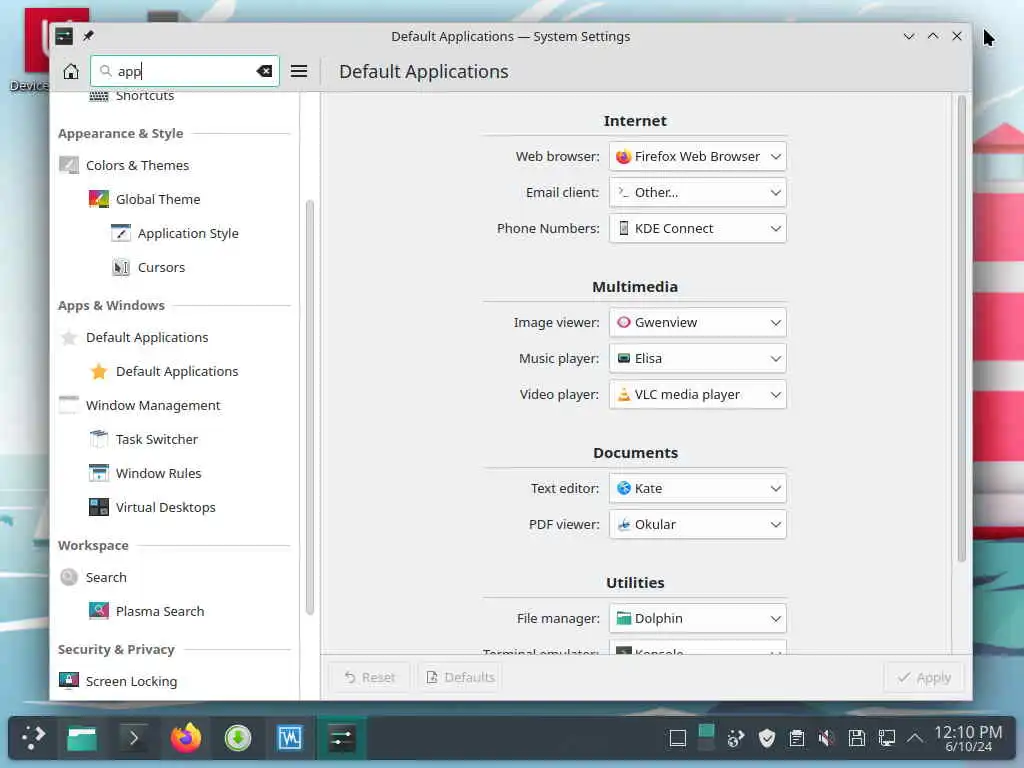Click the Apply button
The width and height of the screenshot is (1024, 768).
pos(923,677)
